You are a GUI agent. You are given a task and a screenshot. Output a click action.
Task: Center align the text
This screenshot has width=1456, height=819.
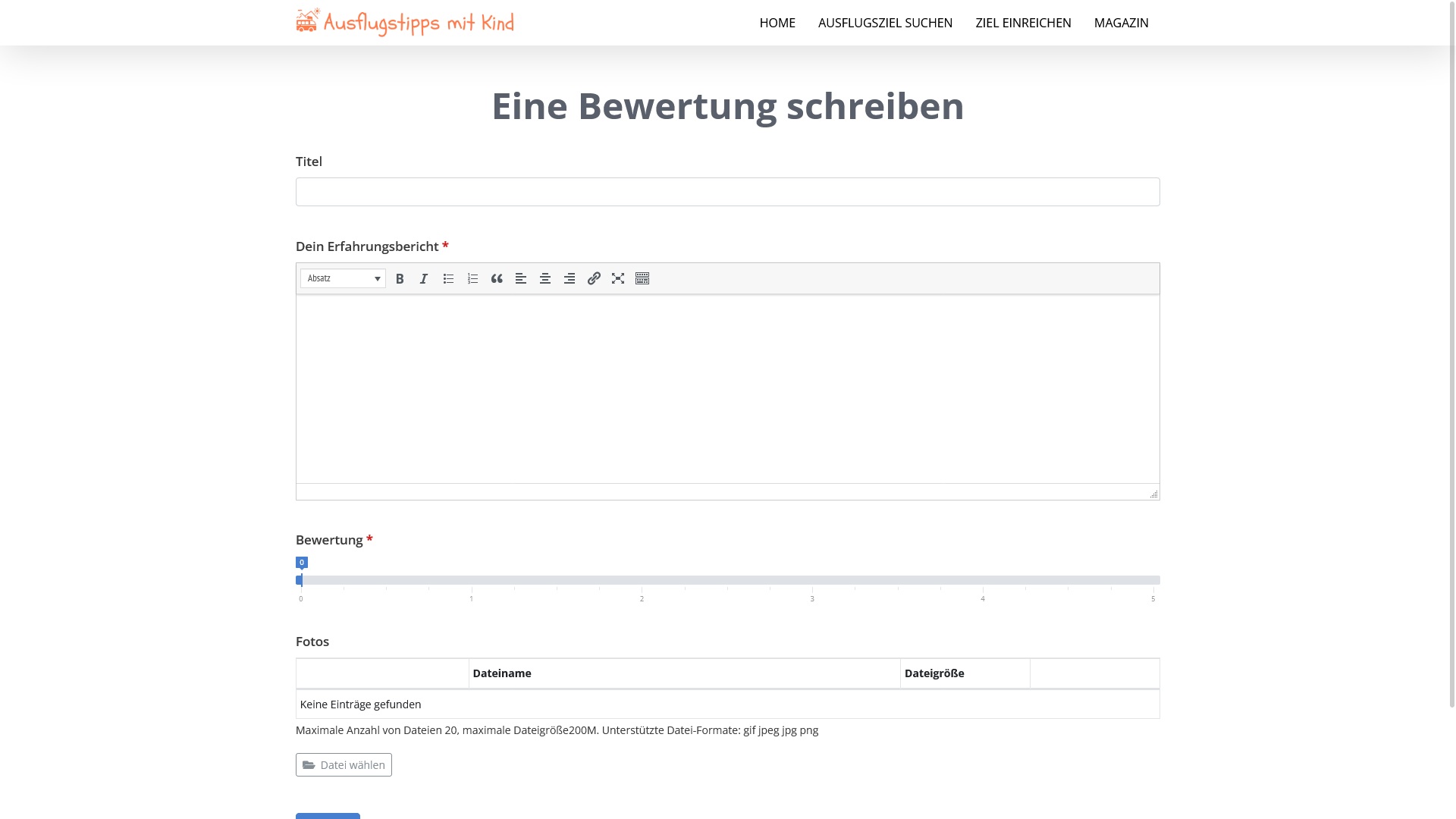(545, 279)
